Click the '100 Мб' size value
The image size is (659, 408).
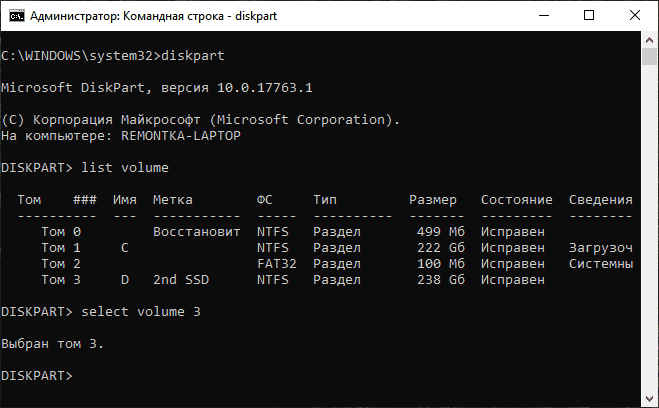(x=441, y=264)
